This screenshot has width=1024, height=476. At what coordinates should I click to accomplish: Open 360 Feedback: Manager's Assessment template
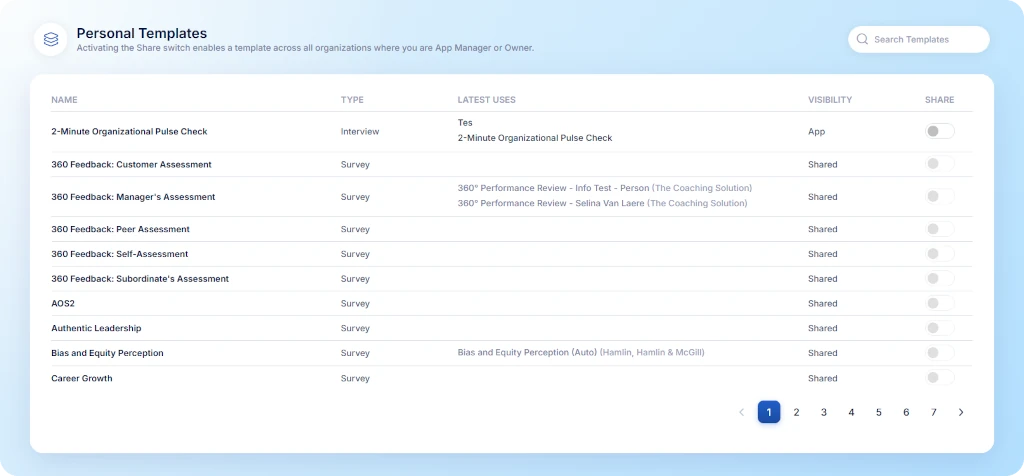tap(133, 197)
